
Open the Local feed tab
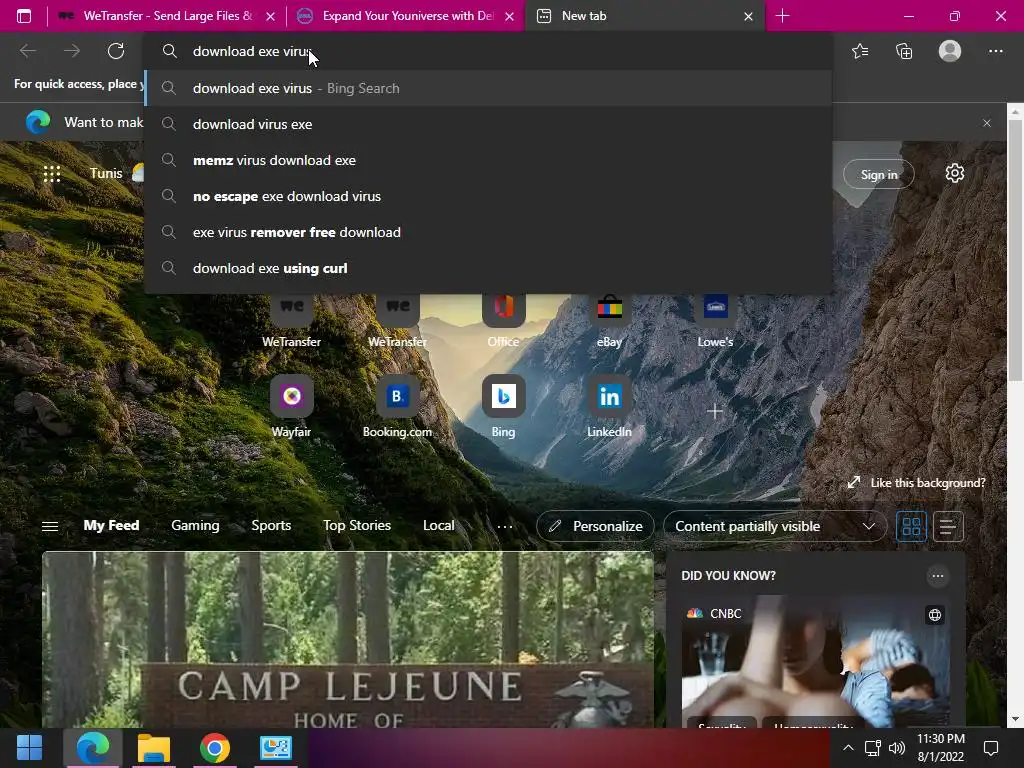tap(438, 526)
